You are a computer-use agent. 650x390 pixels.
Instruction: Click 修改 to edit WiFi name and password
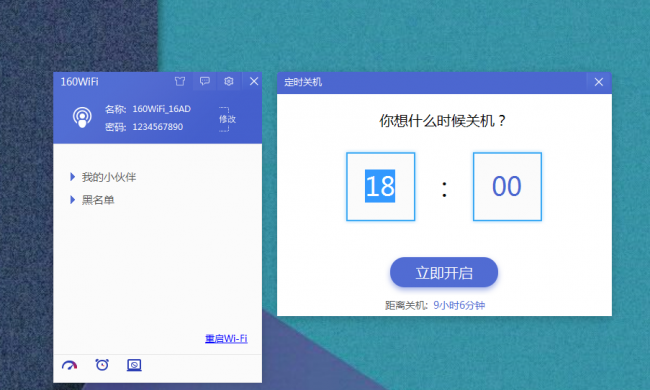click(x=227, y=119)
